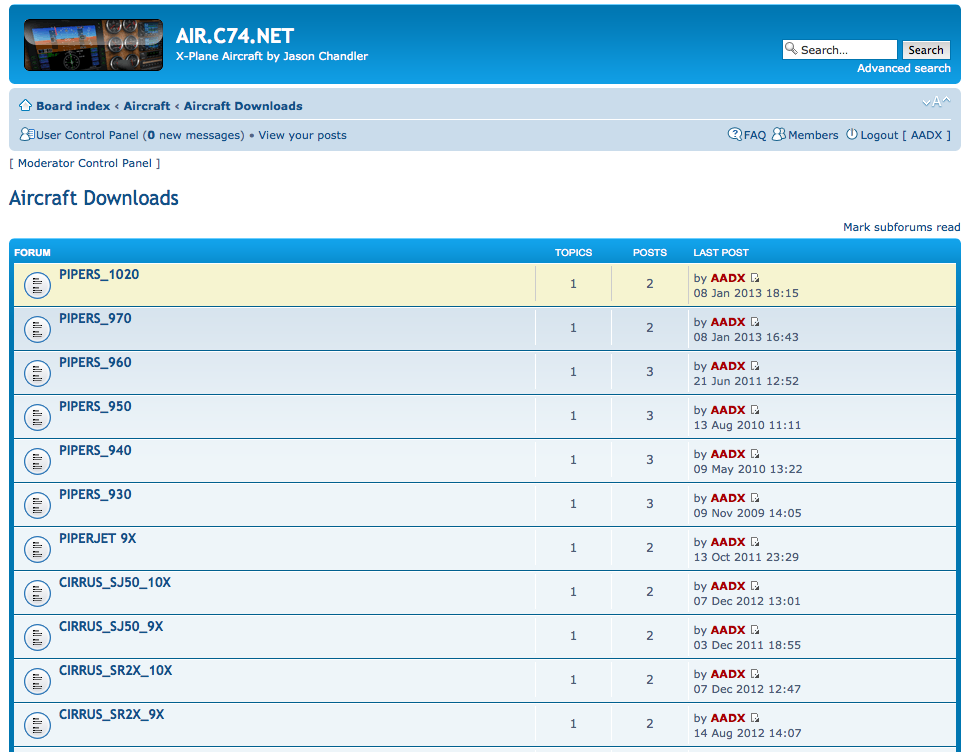968x752 pixels.
Task: Open the PIPERS_940 forum title
Action: (x=95, y=450)
